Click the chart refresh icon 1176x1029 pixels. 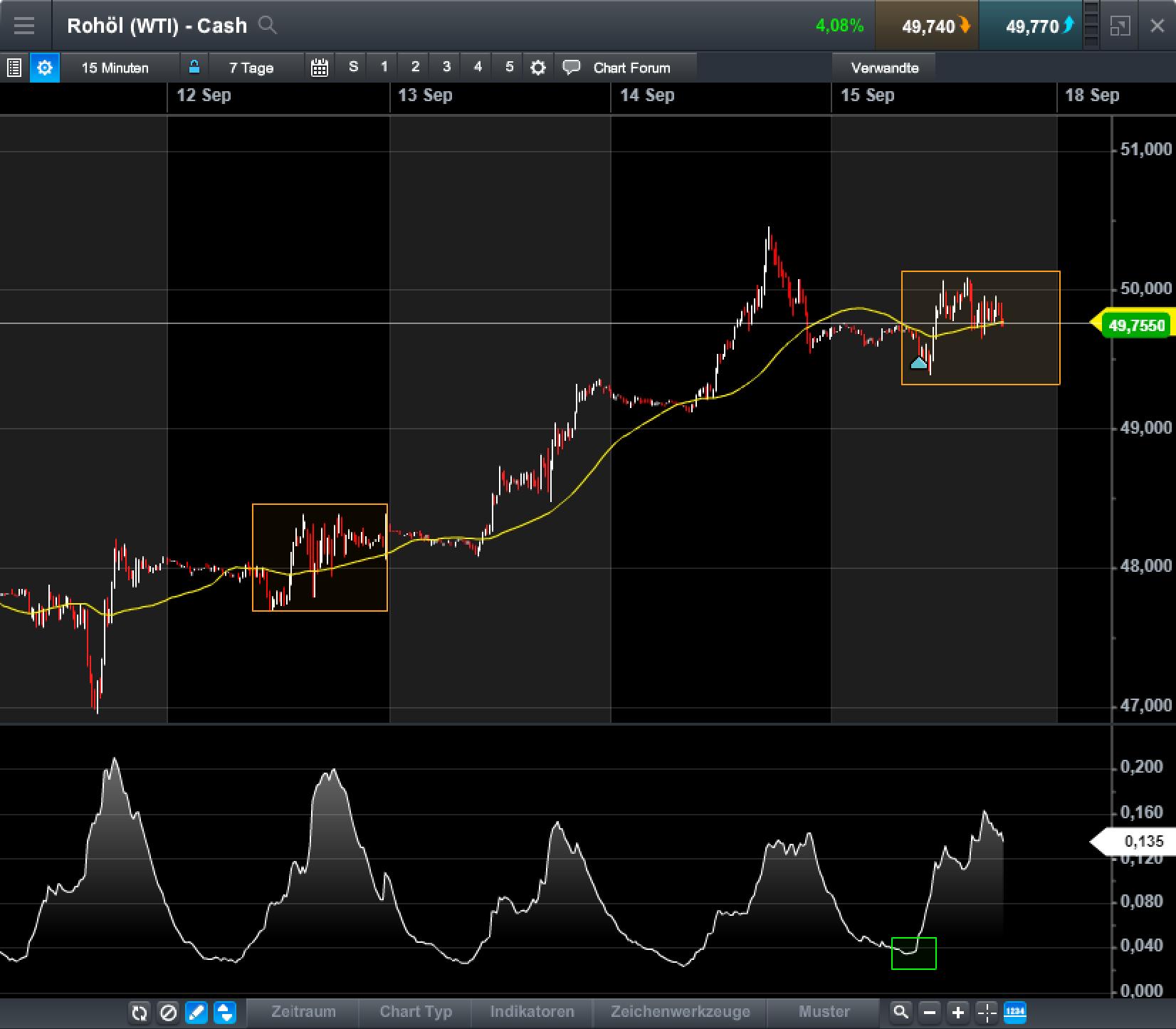pyautogui.click(x=140, y=1011)
